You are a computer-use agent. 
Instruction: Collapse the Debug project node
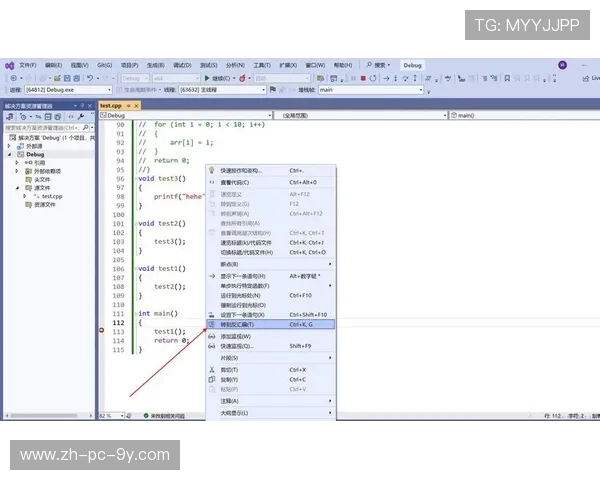10,155
